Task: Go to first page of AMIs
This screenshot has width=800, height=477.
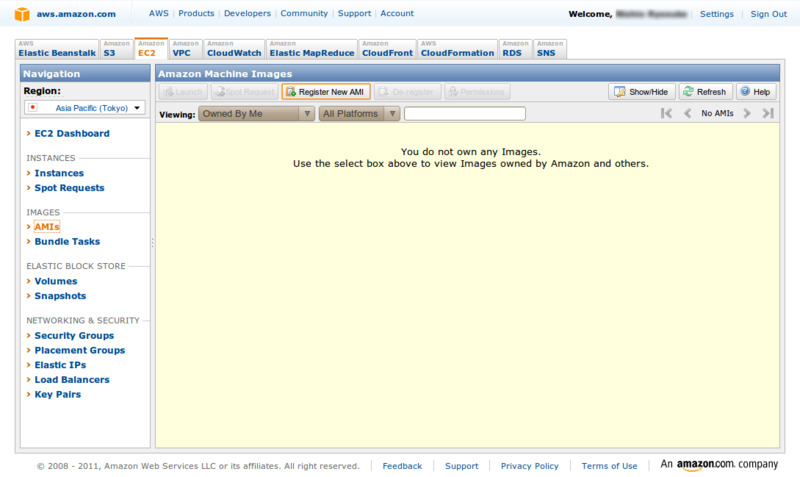Action: pyautogui.click(x=666, y=113)
